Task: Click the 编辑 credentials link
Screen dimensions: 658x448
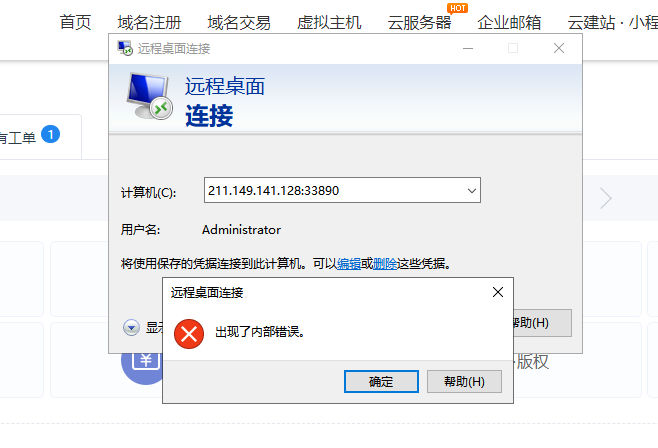Action: point(349,264)
